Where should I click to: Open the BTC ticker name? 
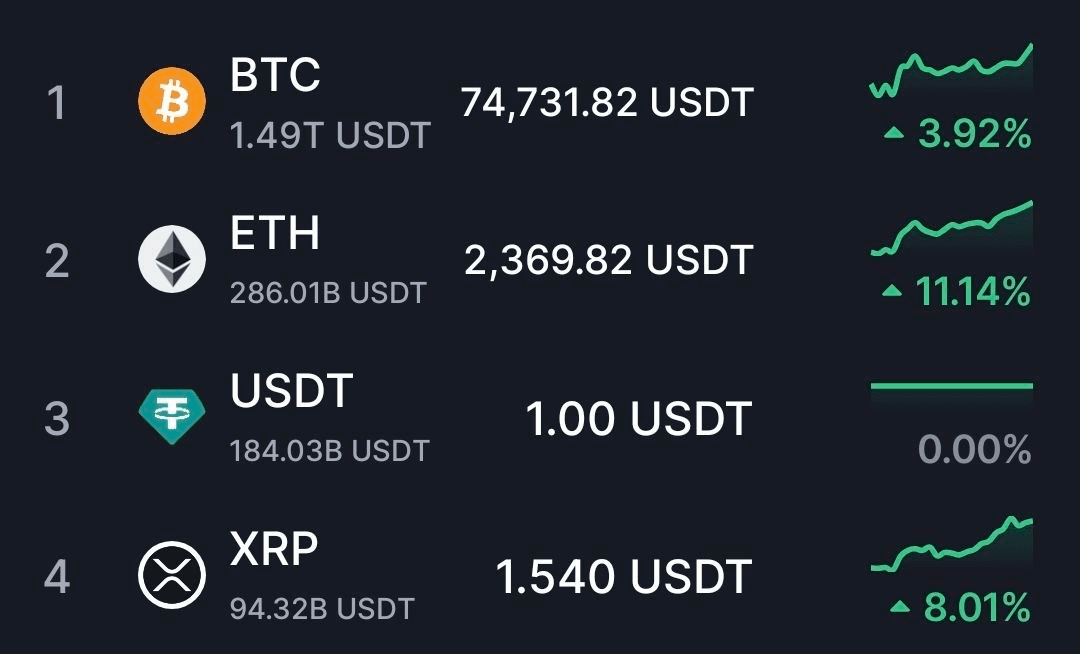(x=275, y=76)
